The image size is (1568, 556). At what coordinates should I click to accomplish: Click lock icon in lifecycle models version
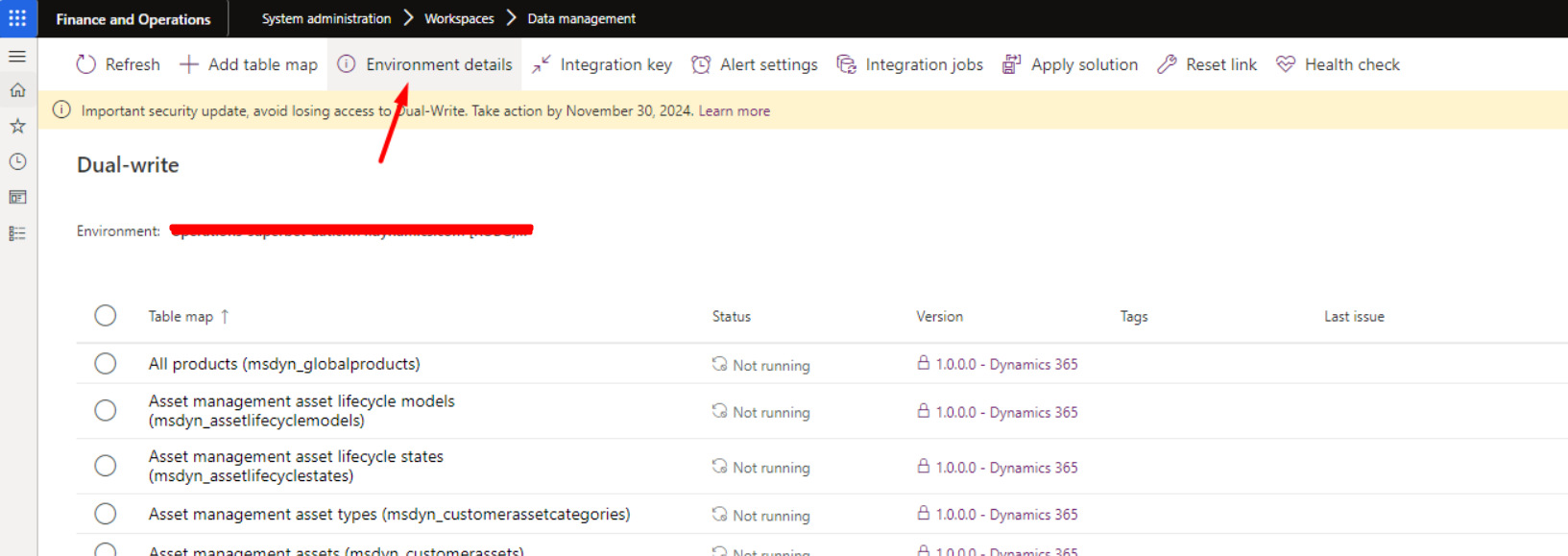tap(923, 410)
